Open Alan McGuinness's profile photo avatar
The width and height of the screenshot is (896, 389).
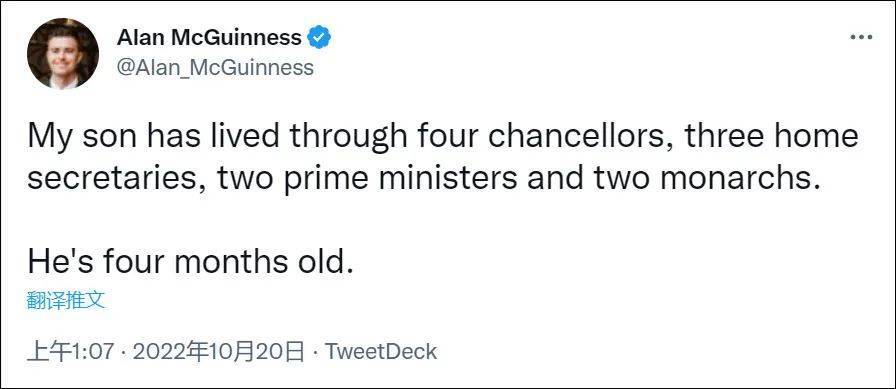(x=63, y=54)
